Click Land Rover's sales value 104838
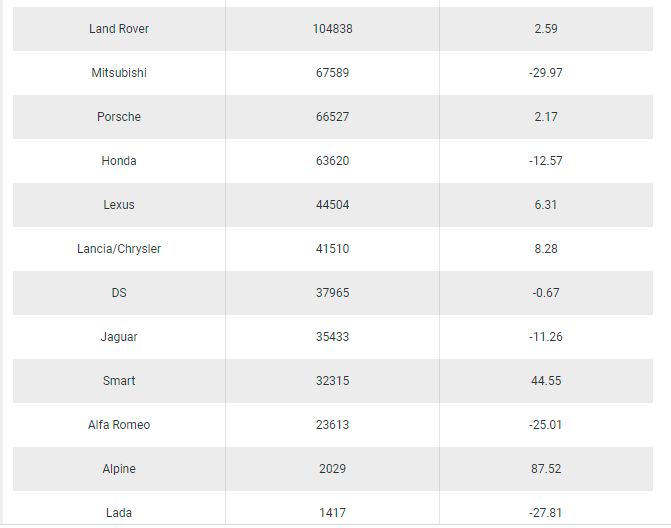 pos(332,29)
